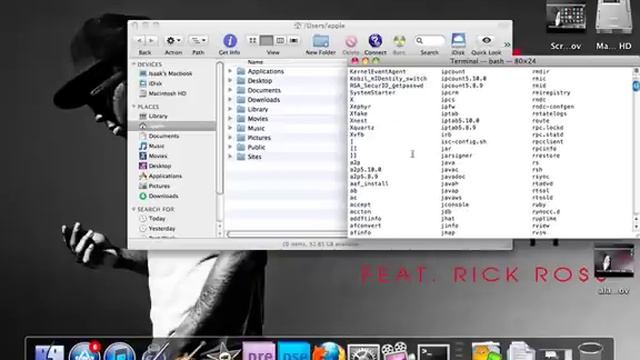Switch Finder to Cover Flow view
640x360 pixels.
(293, 40)
